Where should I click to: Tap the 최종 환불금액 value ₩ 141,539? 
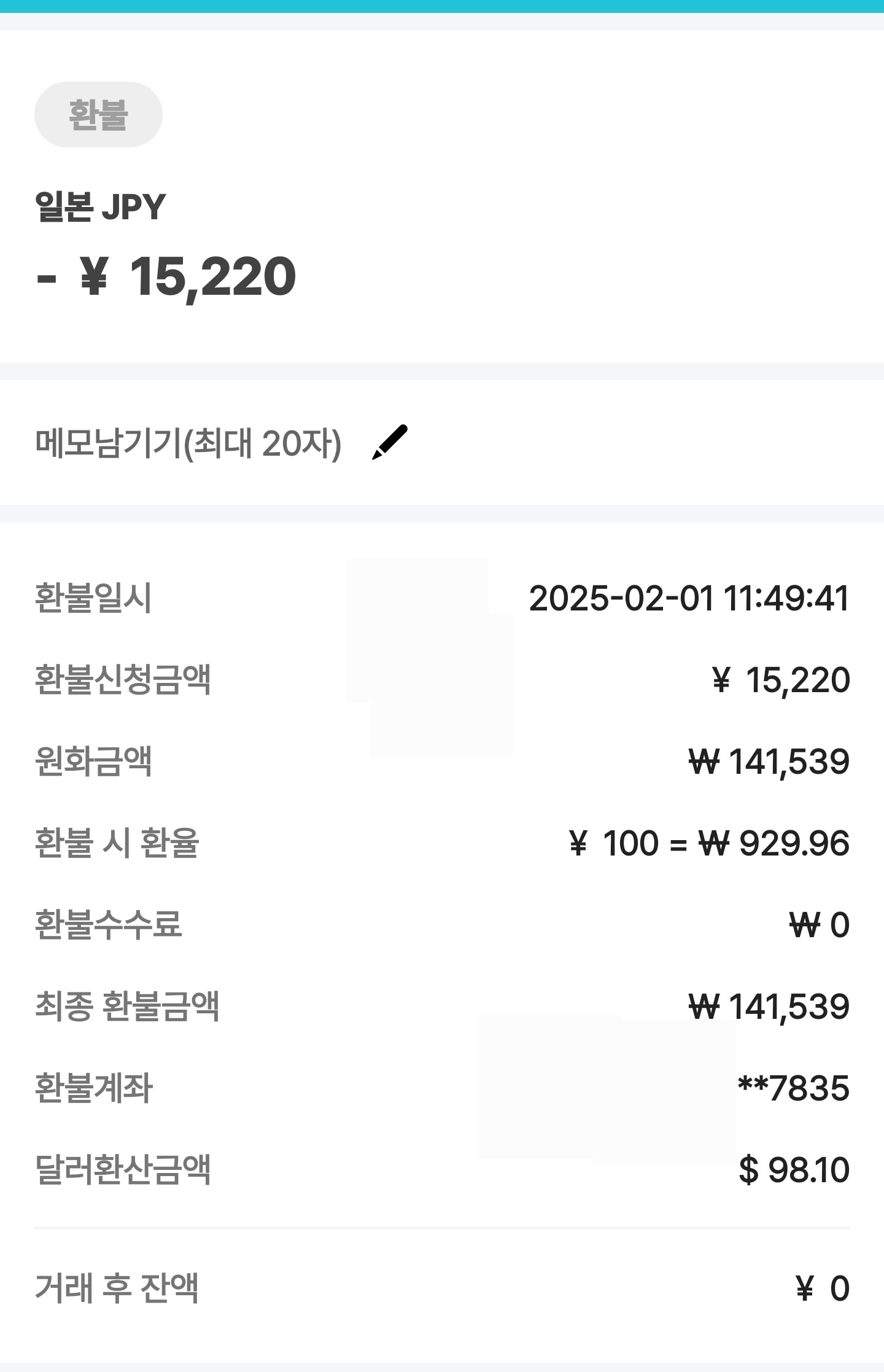[x=769, y=1007]
